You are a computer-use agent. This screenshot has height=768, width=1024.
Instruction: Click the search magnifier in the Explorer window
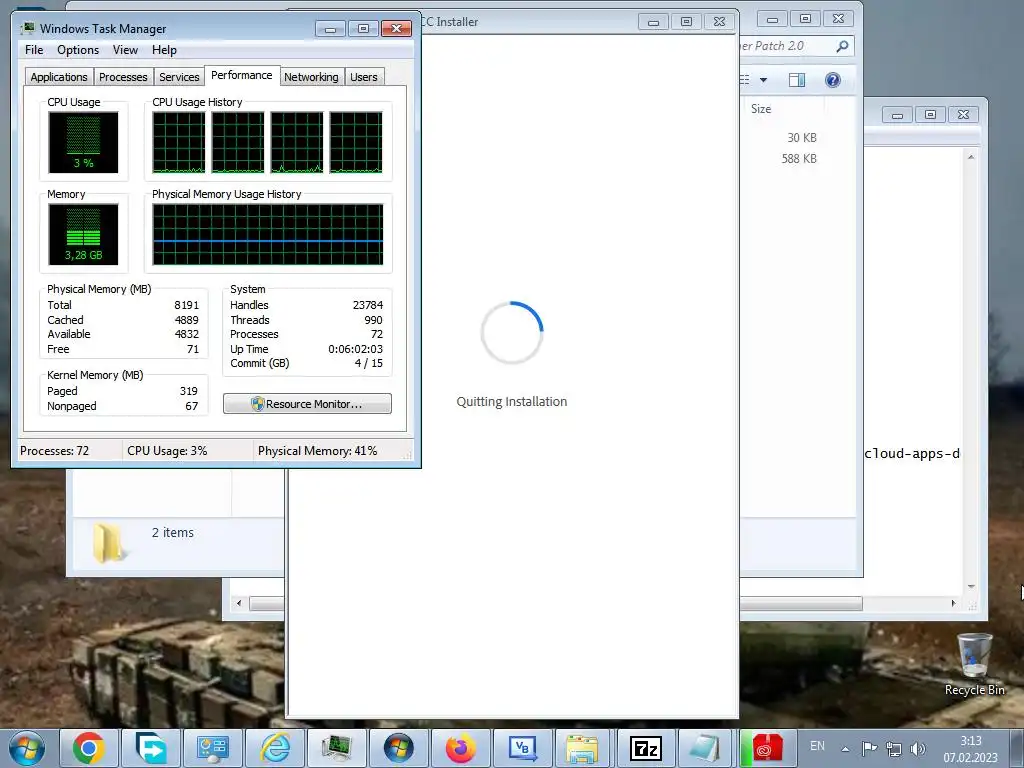pyautogui.click(x=842, y=46)
